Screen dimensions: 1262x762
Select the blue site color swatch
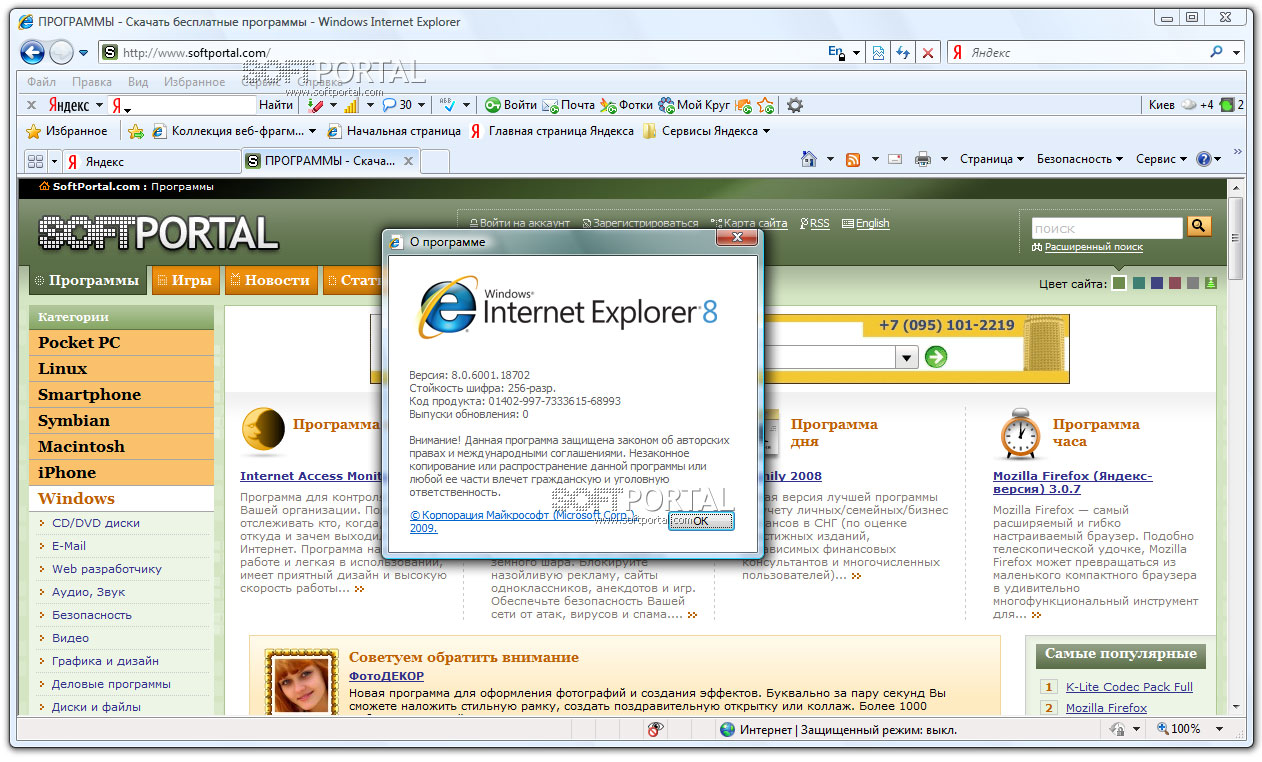tap(1157, 284)
